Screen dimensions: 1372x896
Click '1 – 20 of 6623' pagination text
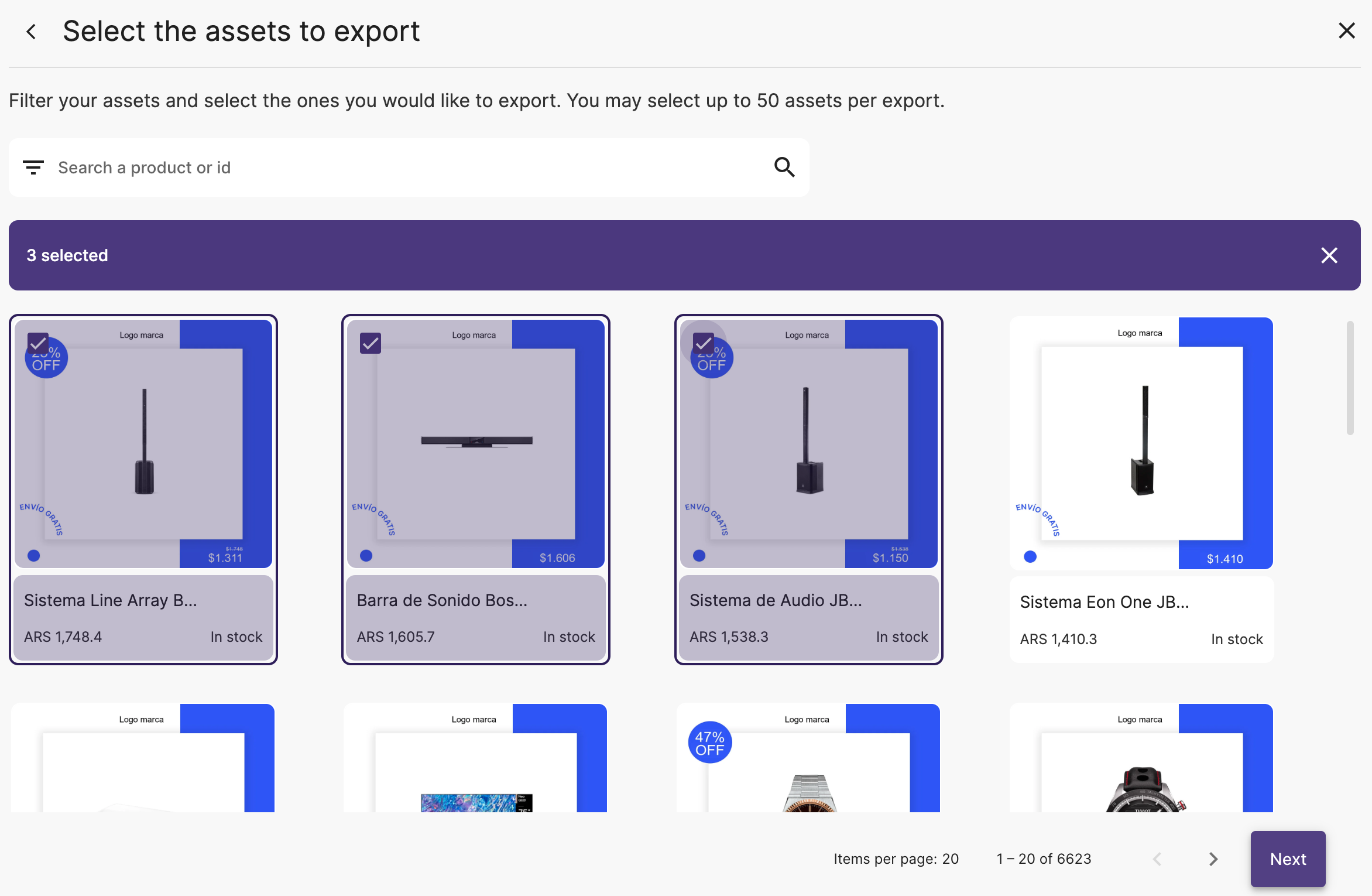(1044, 859)
